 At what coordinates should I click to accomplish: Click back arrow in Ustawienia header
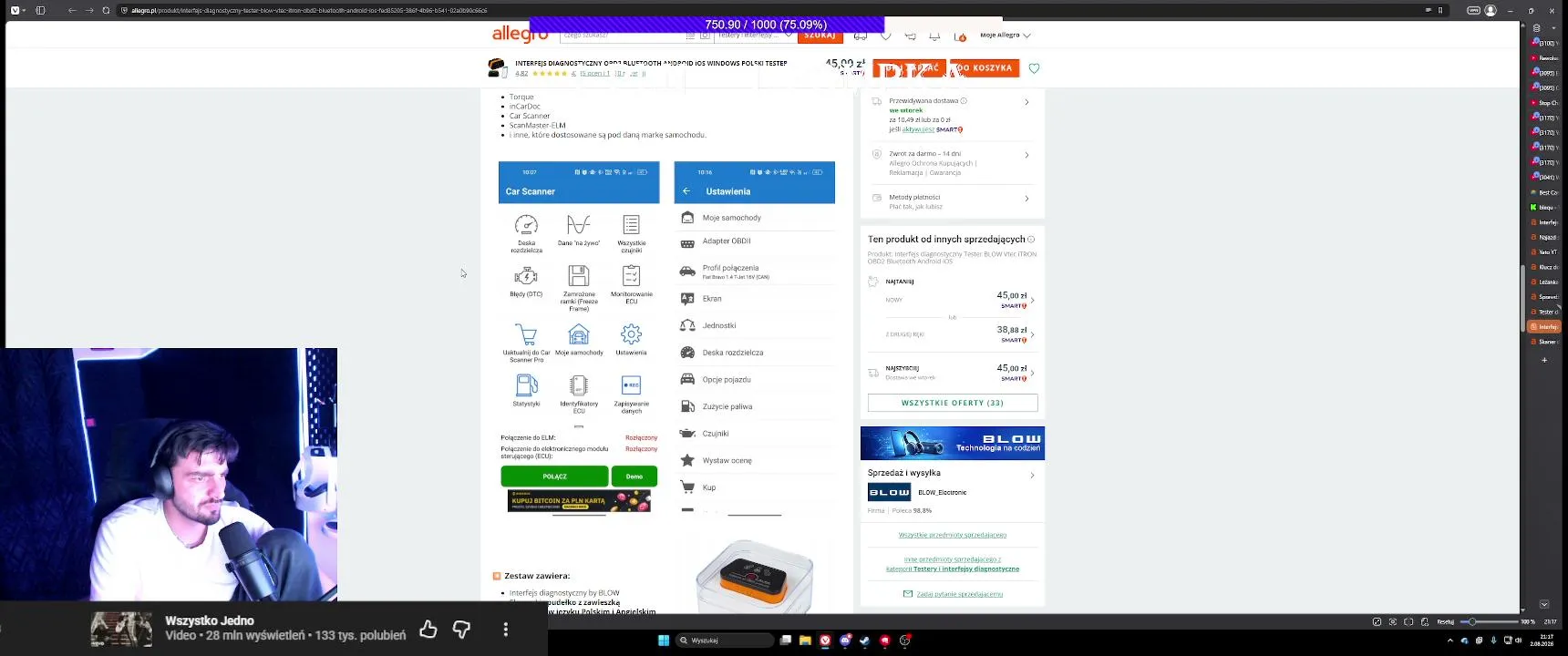click(686, 191)
